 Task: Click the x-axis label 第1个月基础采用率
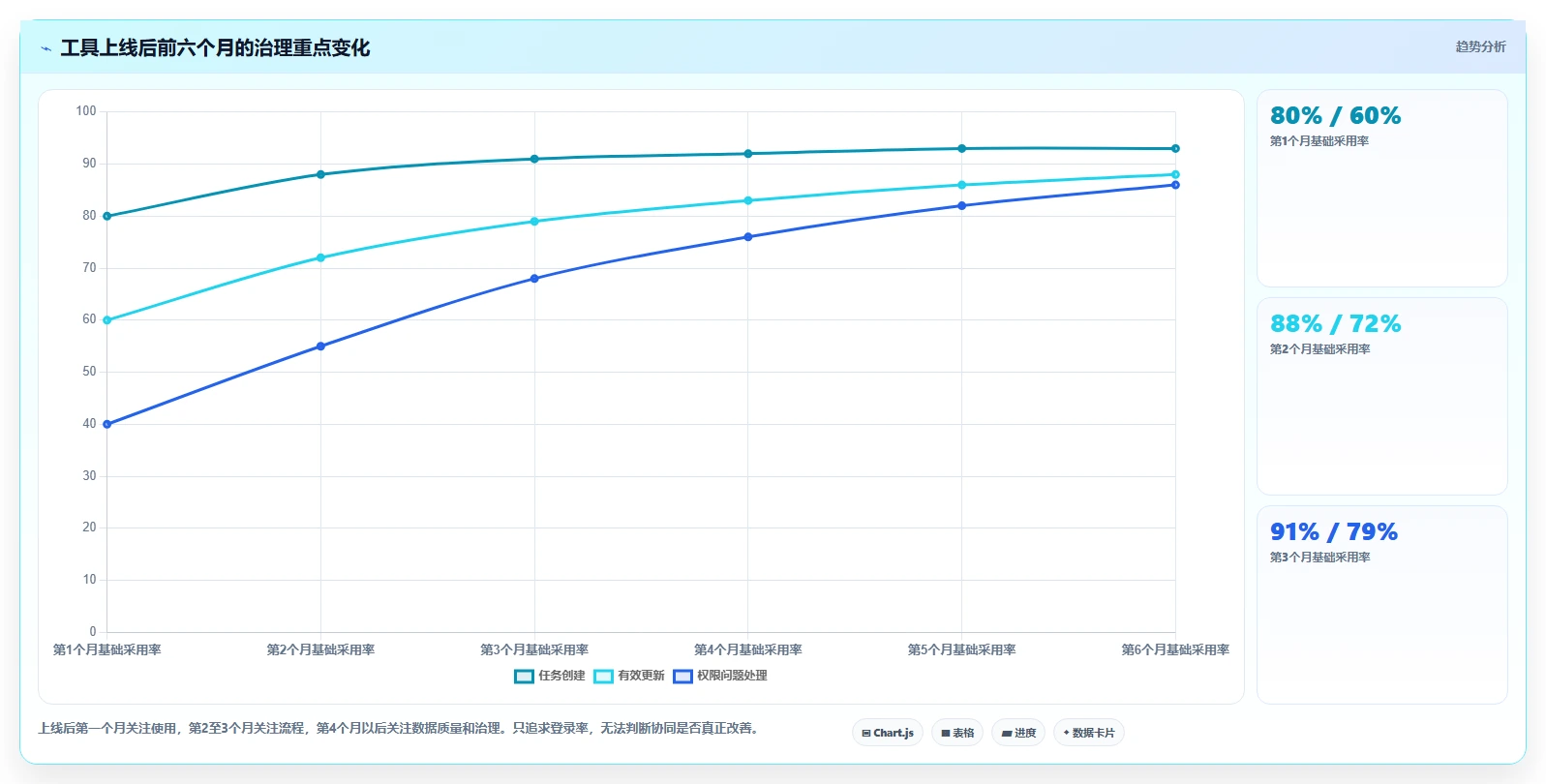pyautogui.click(x=106, y=649)
